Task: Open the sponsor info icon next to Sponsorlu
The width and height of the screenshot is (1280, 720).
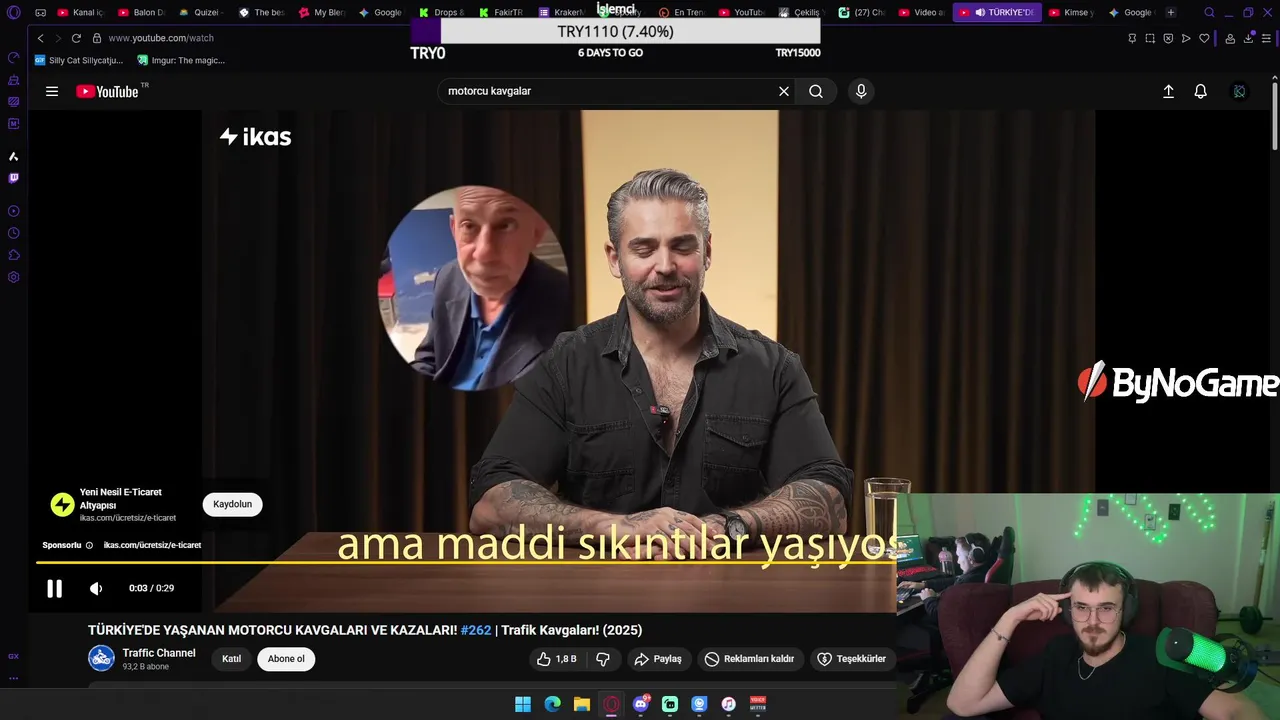Action: pyautogui.click(x=89, y=545)
